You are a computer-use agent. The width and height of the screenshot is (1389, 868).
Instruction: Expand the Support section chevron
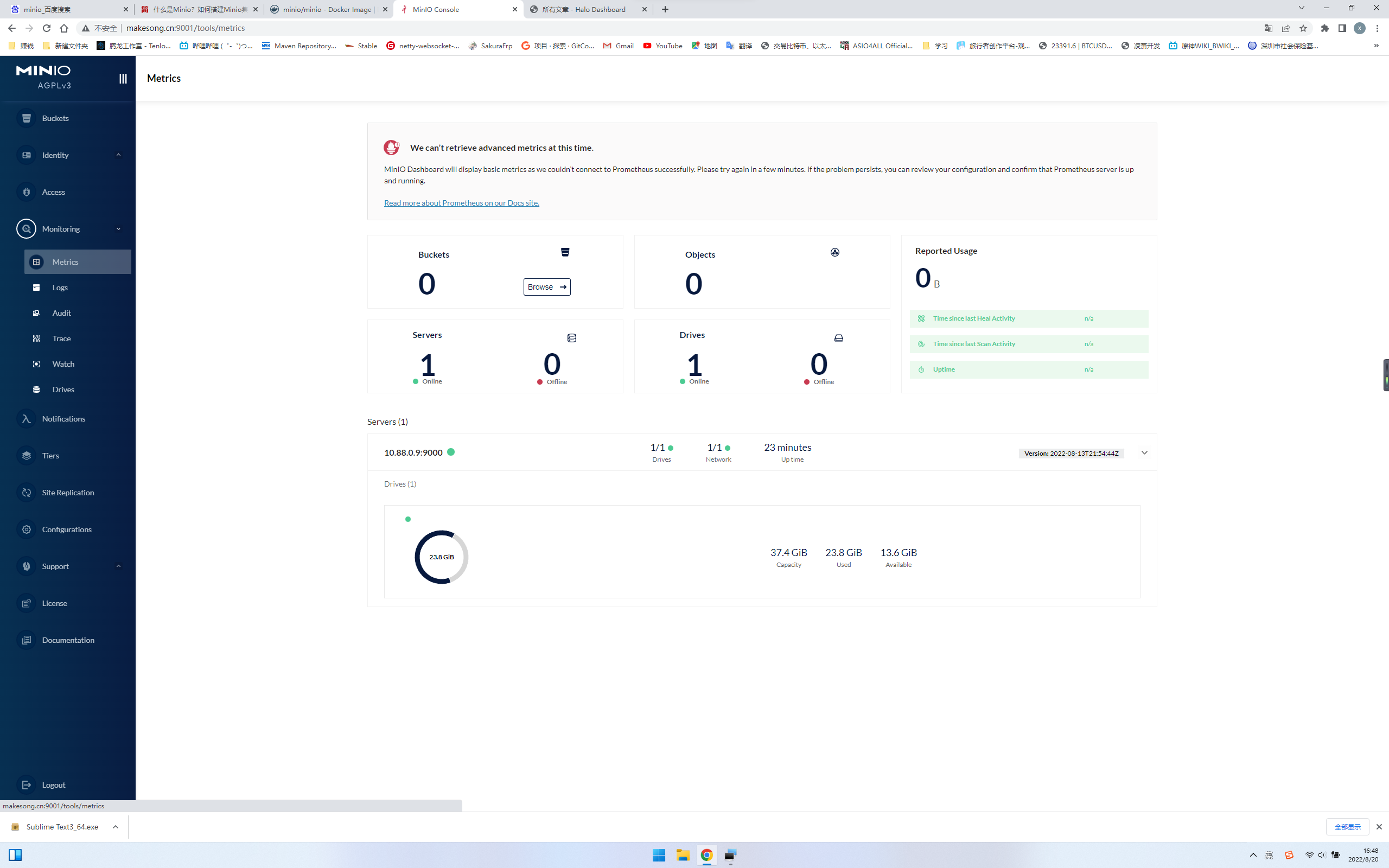(118, 566)
